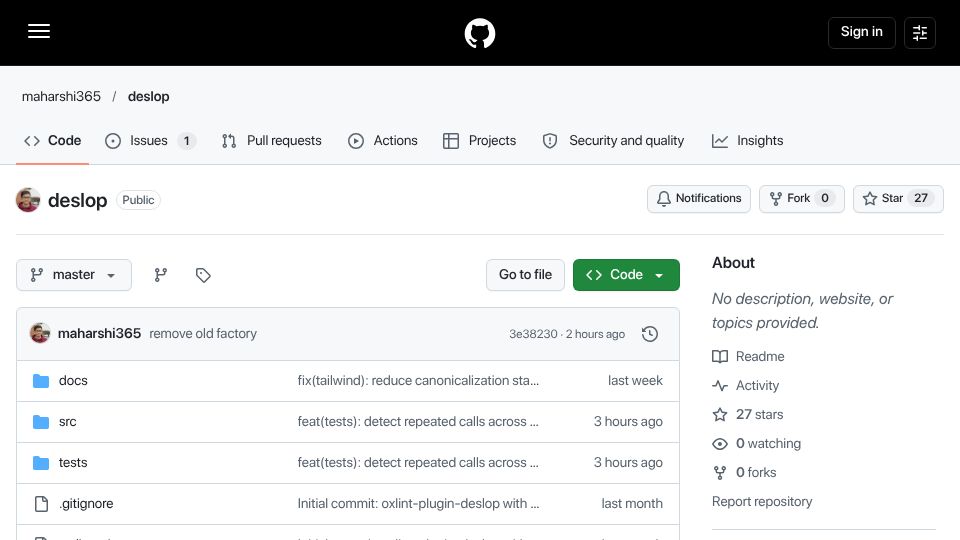The width and height of the screenshot is (960, 540).
Task: Click the Readme book icon
Action: (x=720, y=356)
